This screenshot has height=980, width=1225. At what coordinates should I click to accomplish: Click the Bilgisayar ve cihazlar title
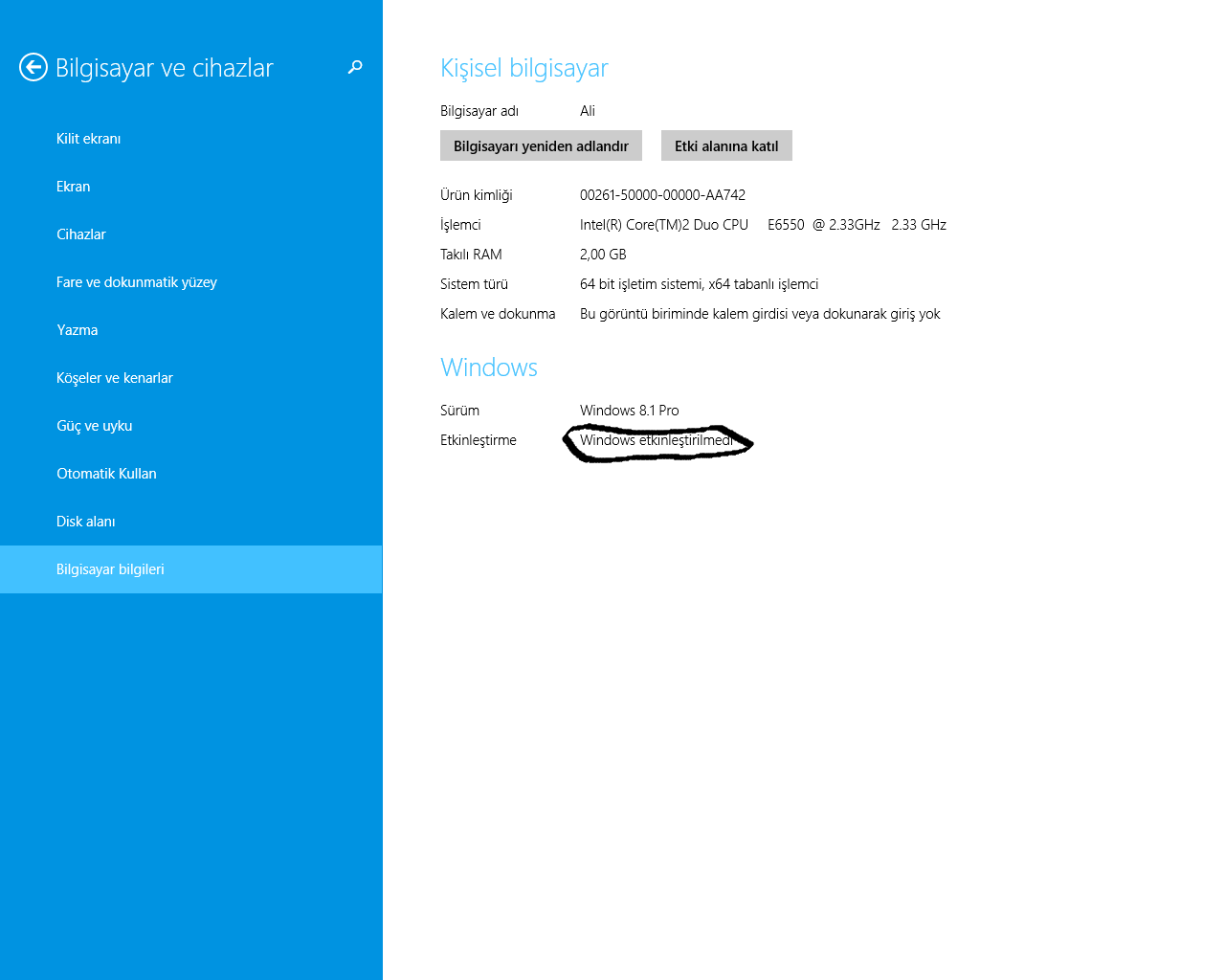pyautogui.click(x=165, y=68)
